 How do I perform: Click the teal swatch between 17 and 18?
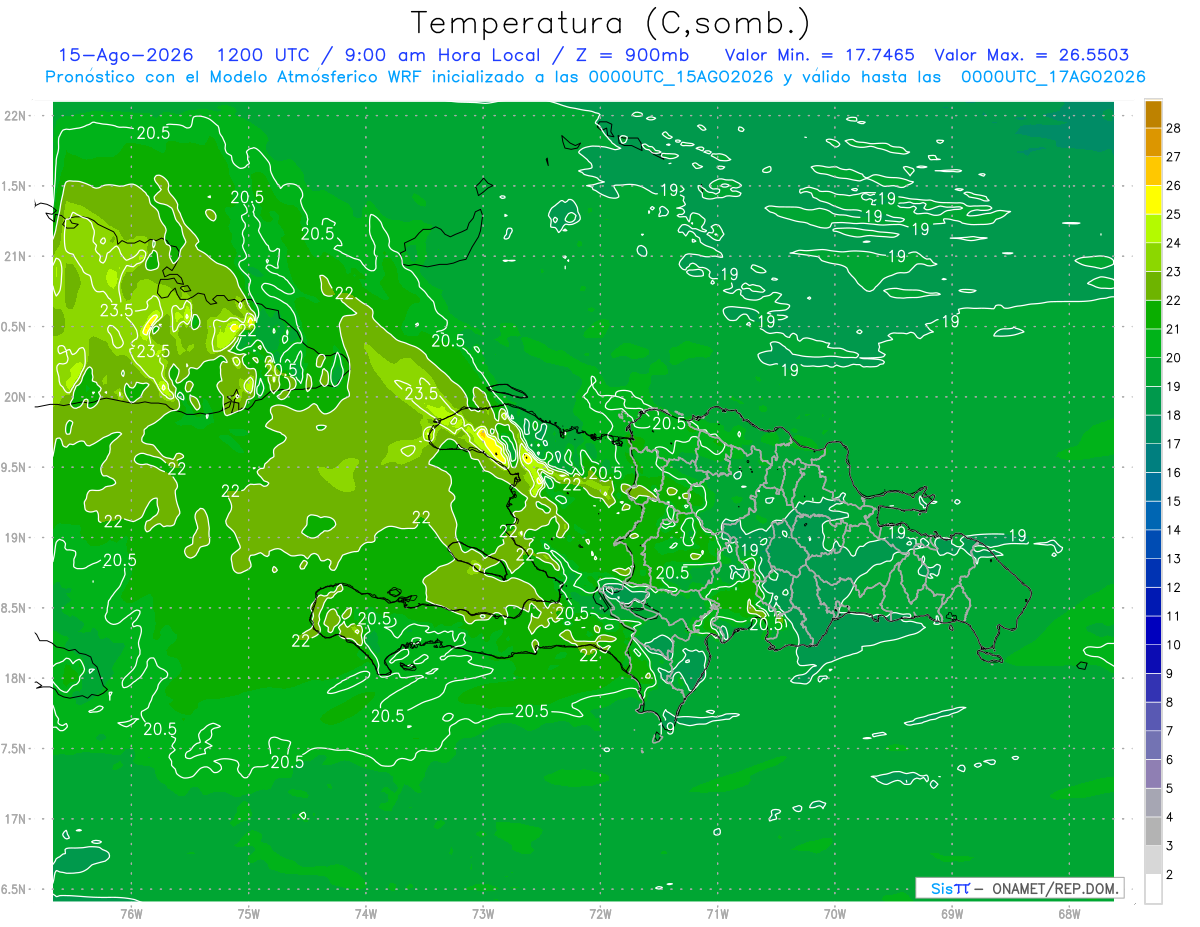coord(1153,430)
